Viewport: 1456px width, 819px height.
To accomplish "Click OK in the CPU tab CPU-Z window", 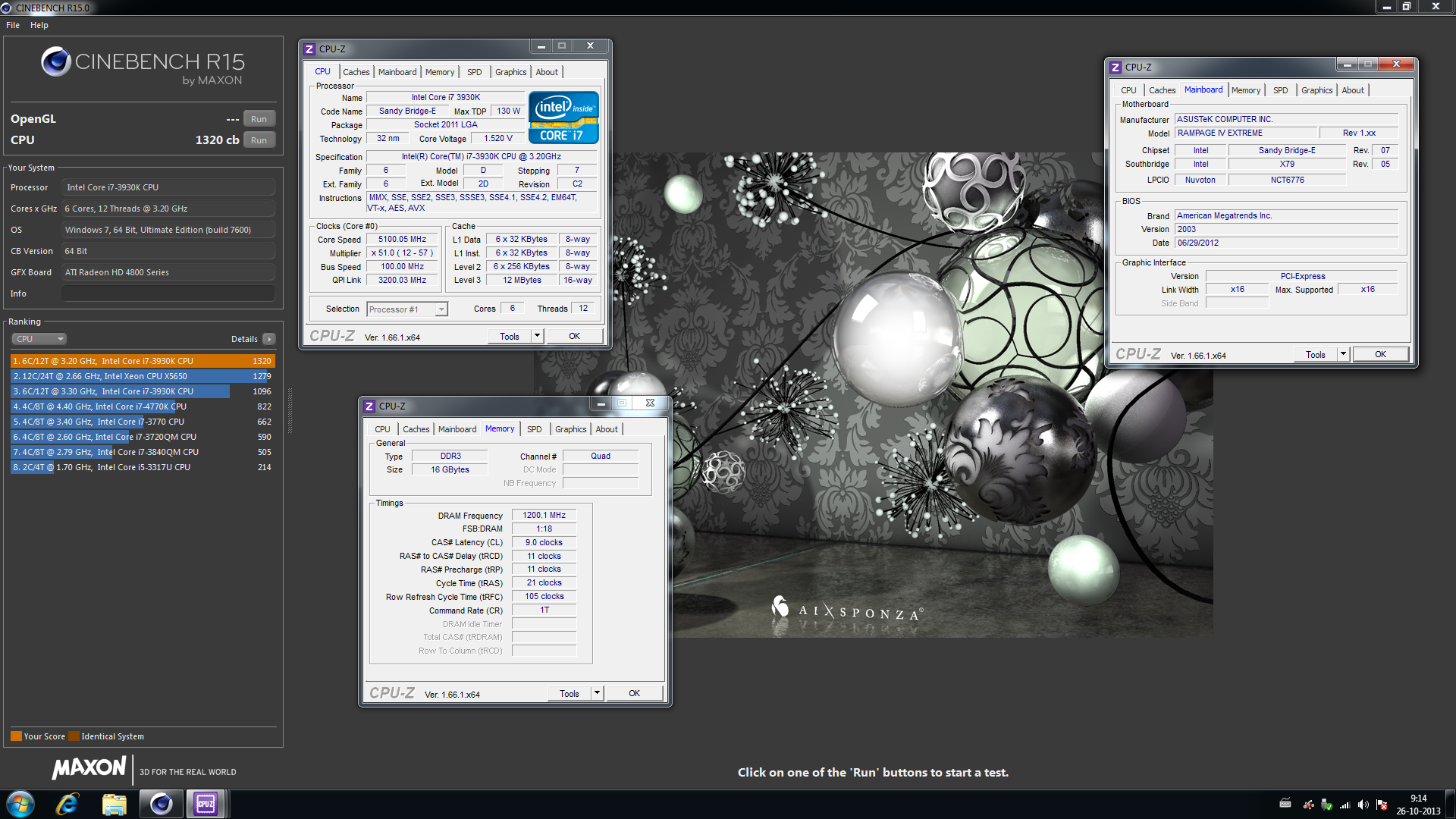I will pos(575,336).
